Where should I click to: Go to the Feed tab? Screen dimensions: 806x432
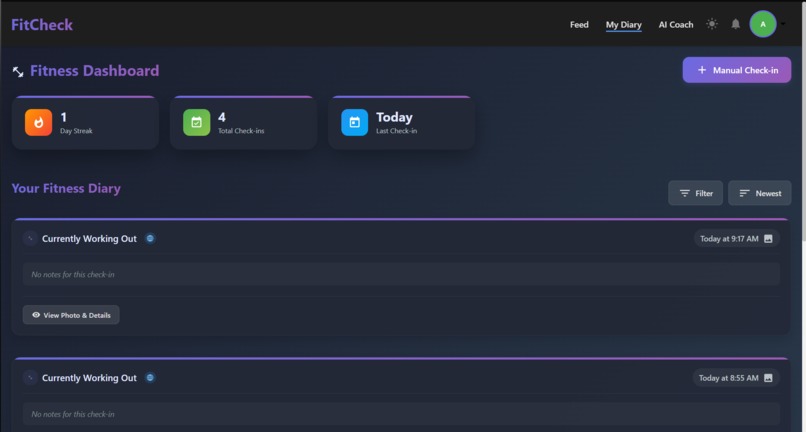579,25
